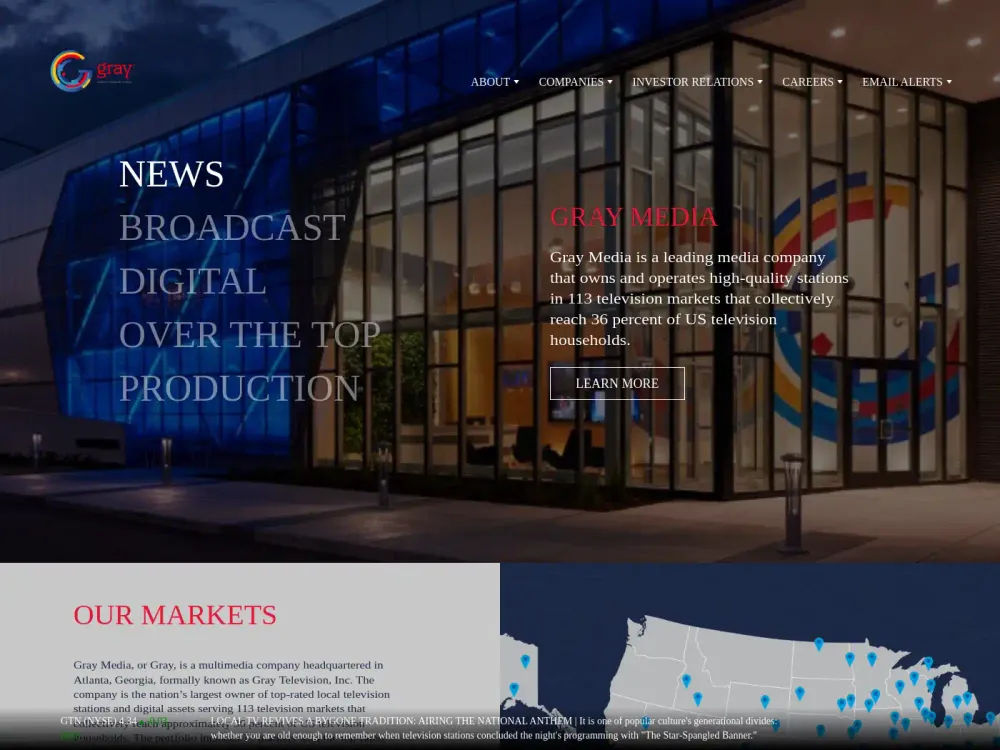Screen dimensions: 1000x750
Task: Open the About dropdown menu
Action: coord(494,82)
